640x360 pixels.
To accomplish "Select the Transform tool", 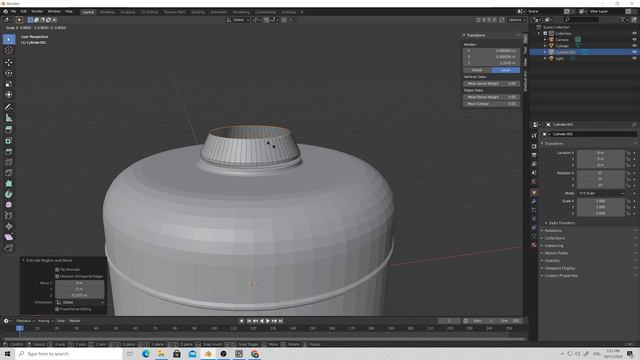I will point(9,95).
